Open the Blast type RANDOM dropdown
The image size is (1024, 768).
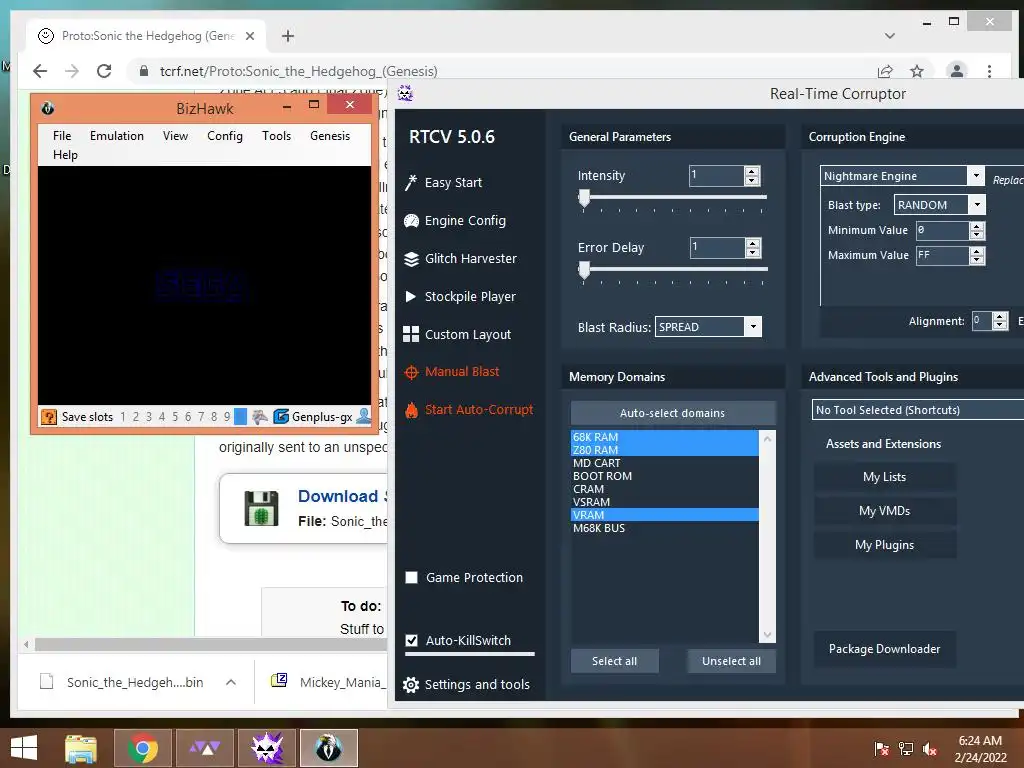click(977, 205)
